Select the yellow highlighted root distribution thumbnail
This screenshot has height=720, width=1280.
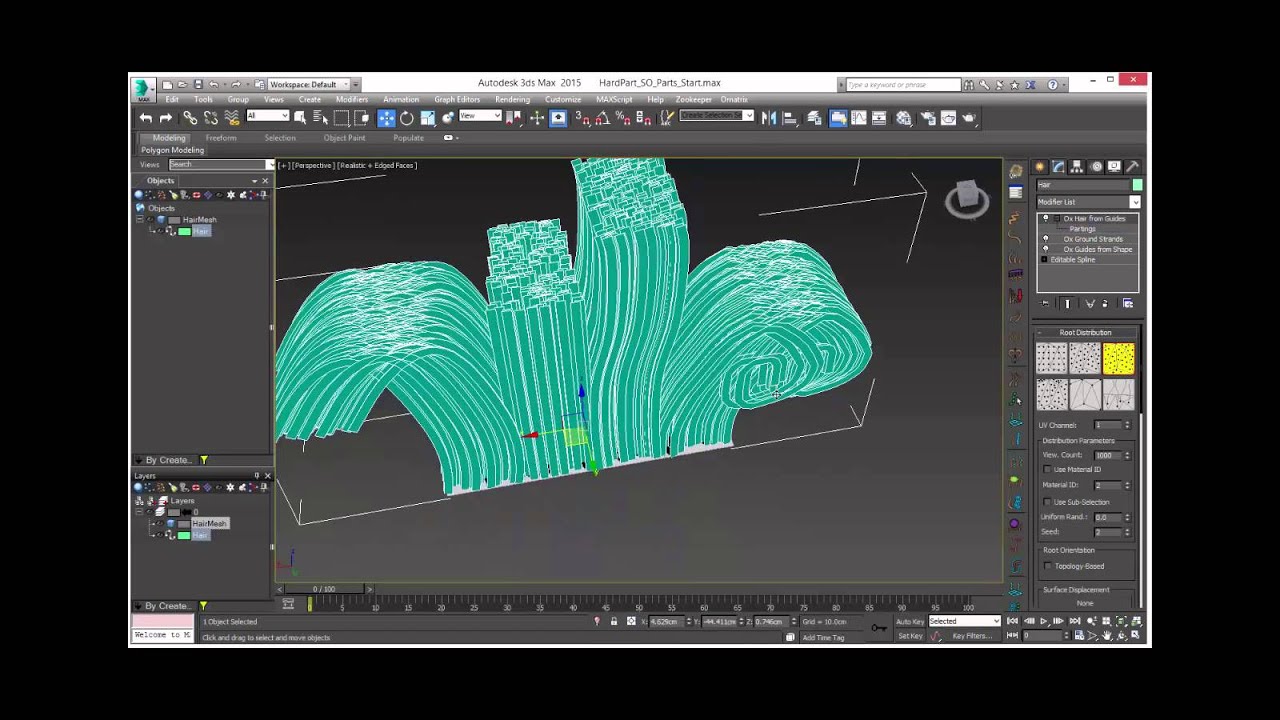point(1119,358)
